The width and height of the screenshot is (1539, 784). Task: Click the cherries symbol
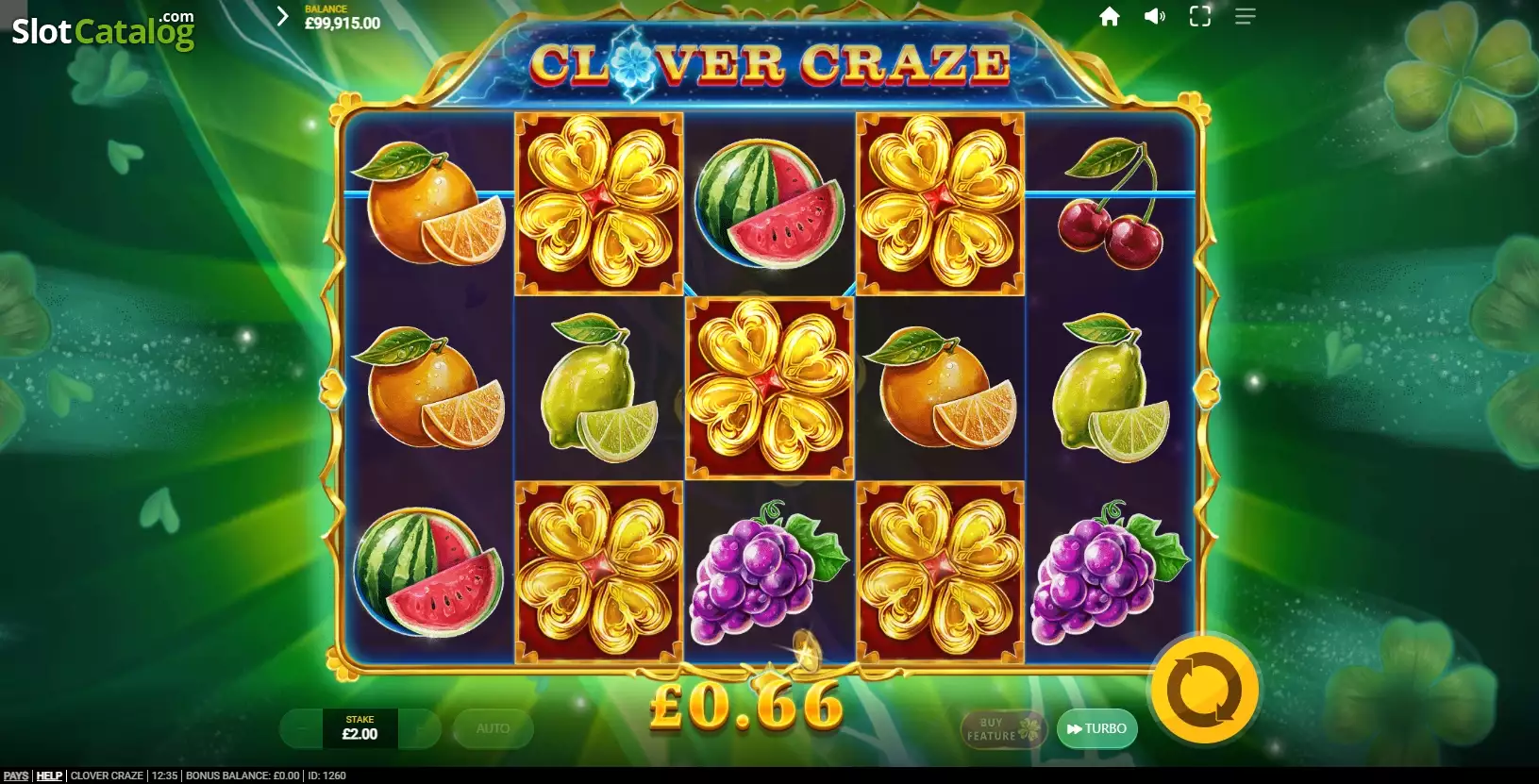click(x=1112, y=204)
